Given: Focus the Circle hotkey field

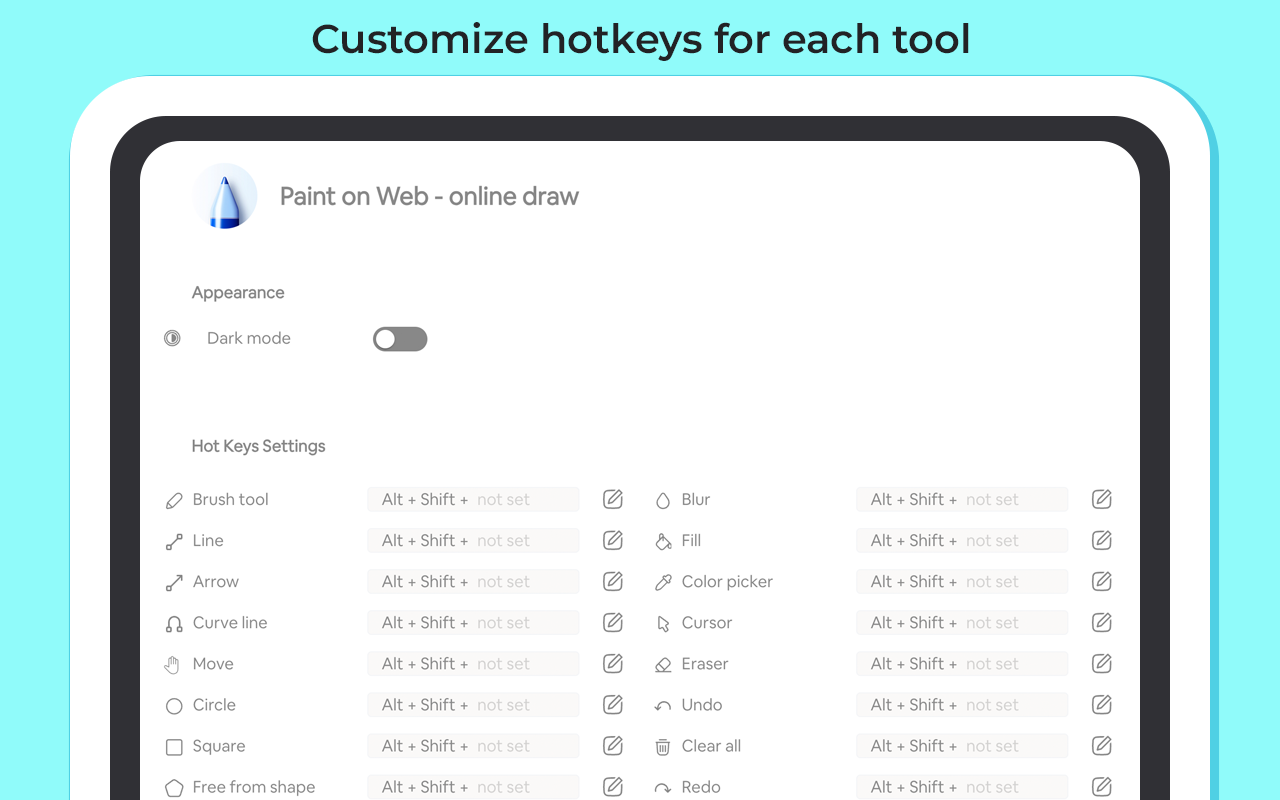Looking at the screenshot, I should (473, 704).
